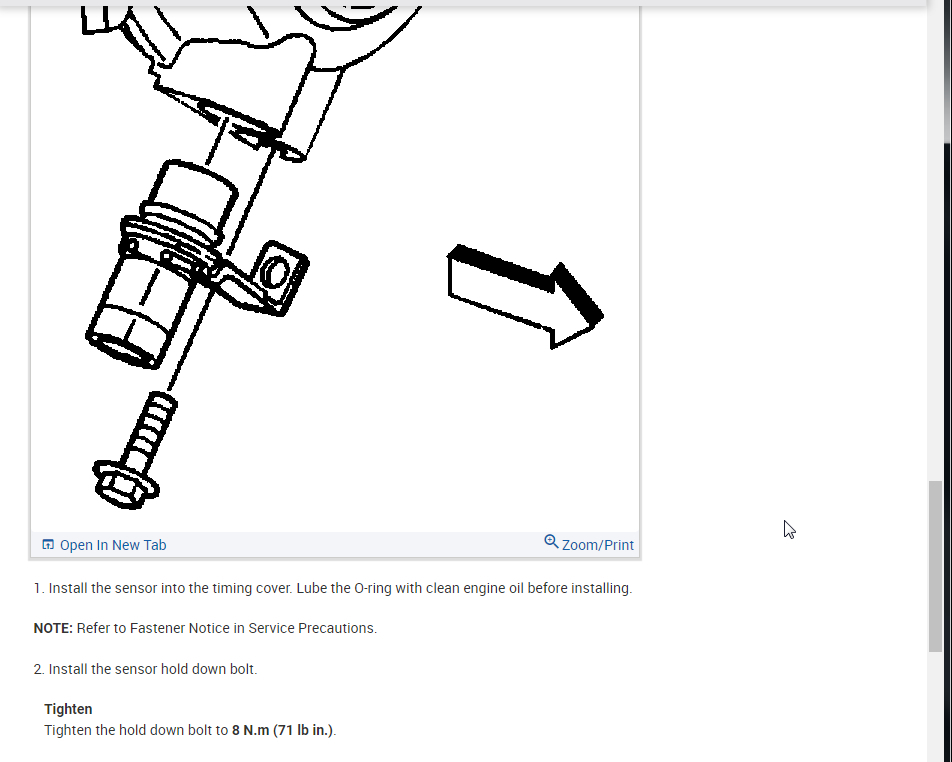Click the step 1 text about timing cover
Image resolution: width=952 pixels, height=762 pixels.
pos(333,588)
